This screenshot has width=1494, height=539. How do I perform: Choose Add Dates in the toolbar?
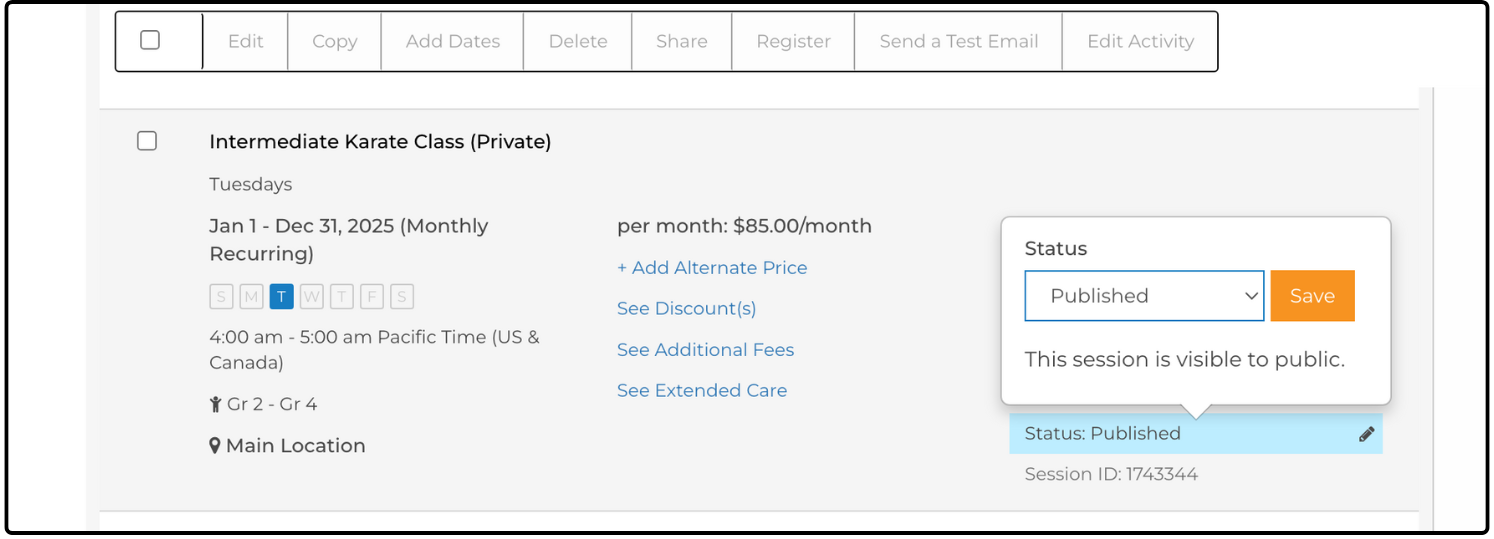tap(452, 42)
